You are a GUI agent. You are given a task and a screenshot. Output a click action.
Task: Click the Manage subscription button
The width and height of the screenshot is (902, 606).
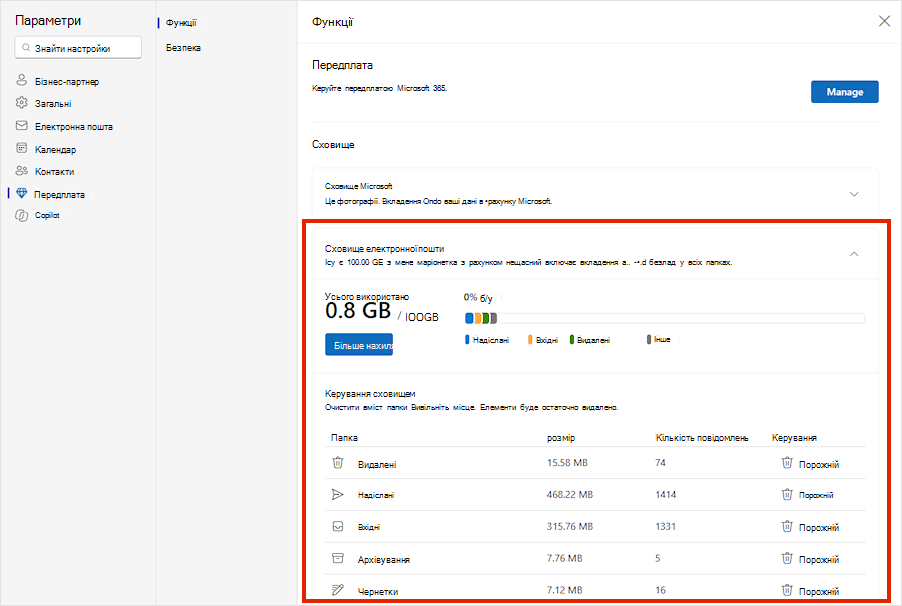pos(844,92)
